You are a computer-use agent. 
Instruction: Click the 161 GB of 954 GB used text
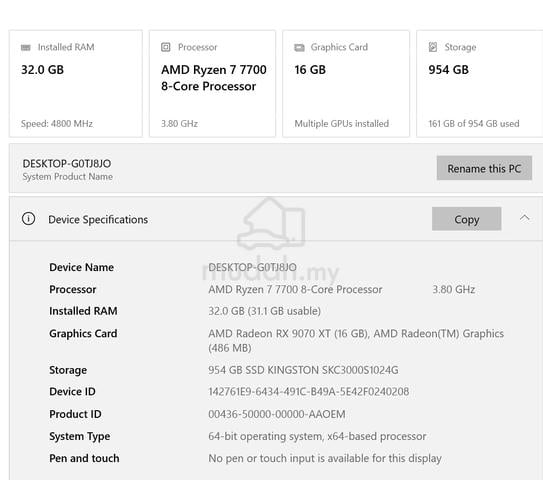[x=474, y=124]
